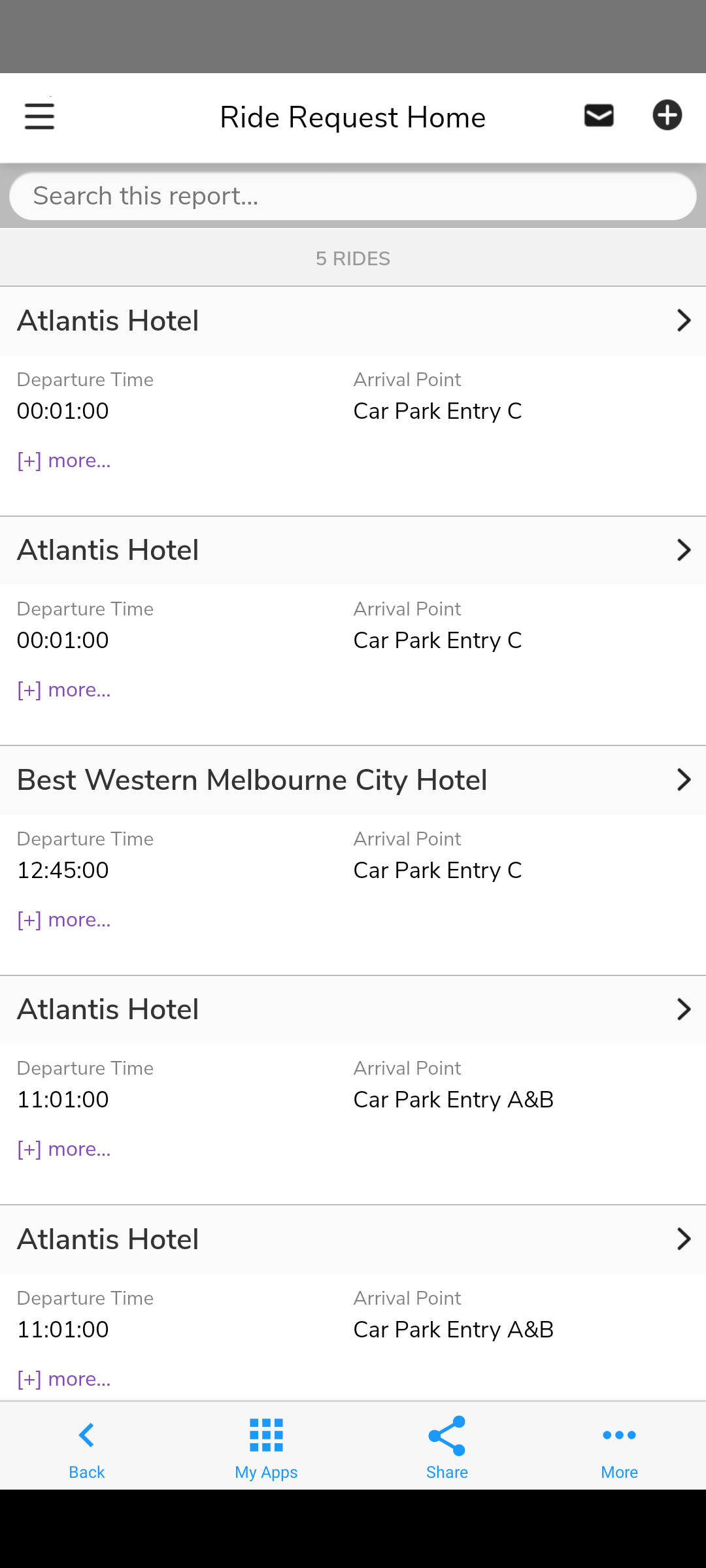Open My Apps grid icon
The image size is (706, 1568).
pyautogui.click(x=266, y=1436)
